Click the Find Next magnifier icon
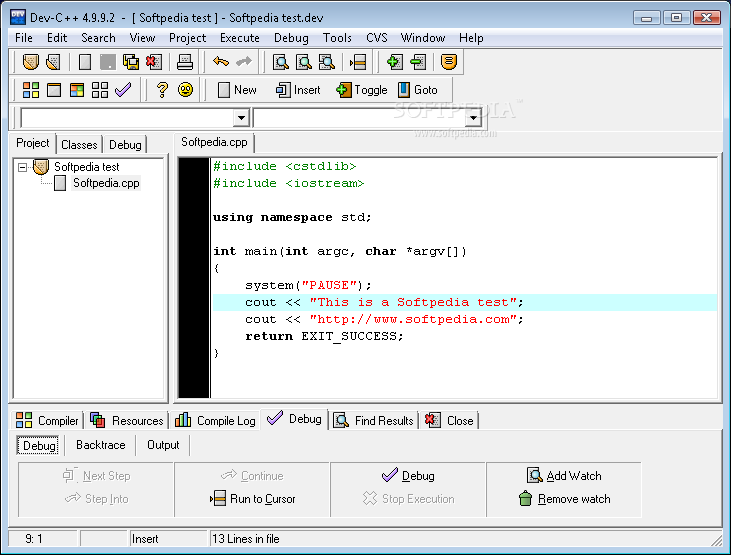This screenshot has height=555, width=731. [327, 62]
